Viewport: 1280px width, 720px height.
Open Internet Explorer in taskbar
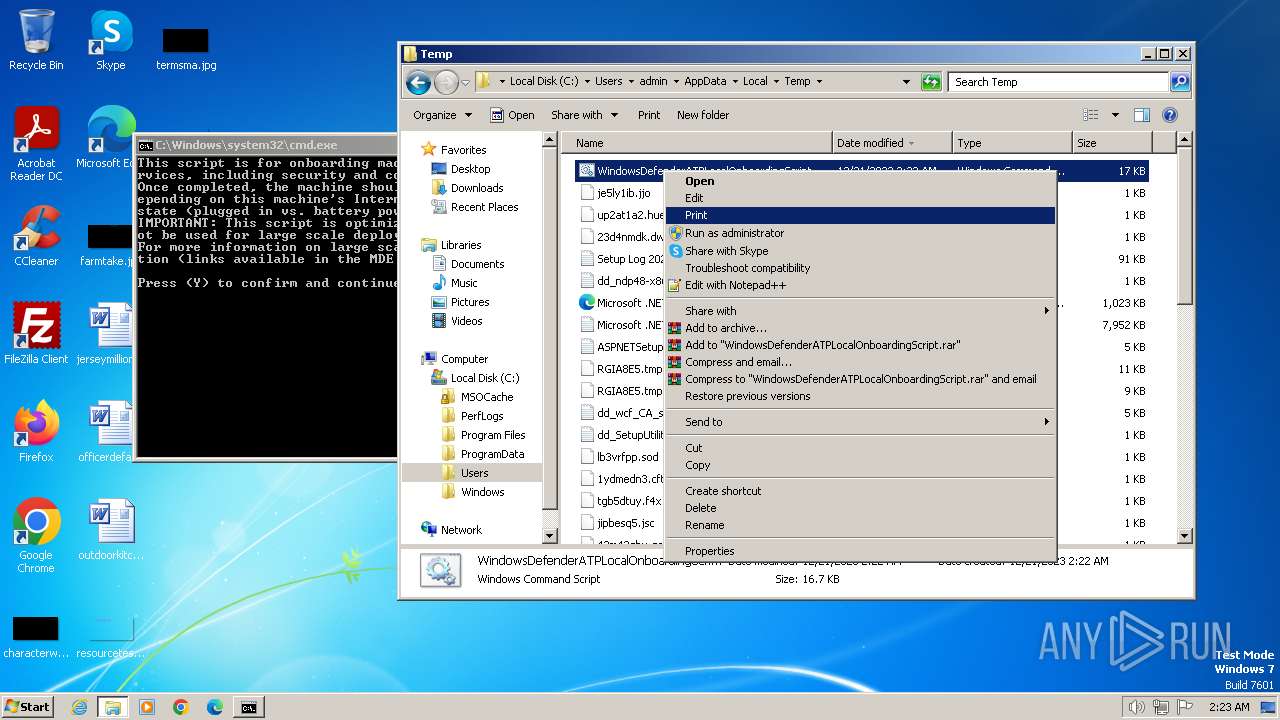[x=79, y=707]
